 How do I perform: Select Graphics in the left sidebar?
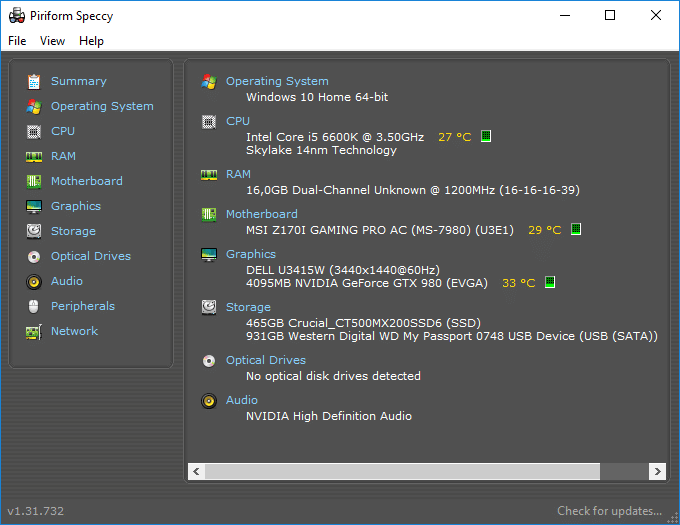(76, 206)
